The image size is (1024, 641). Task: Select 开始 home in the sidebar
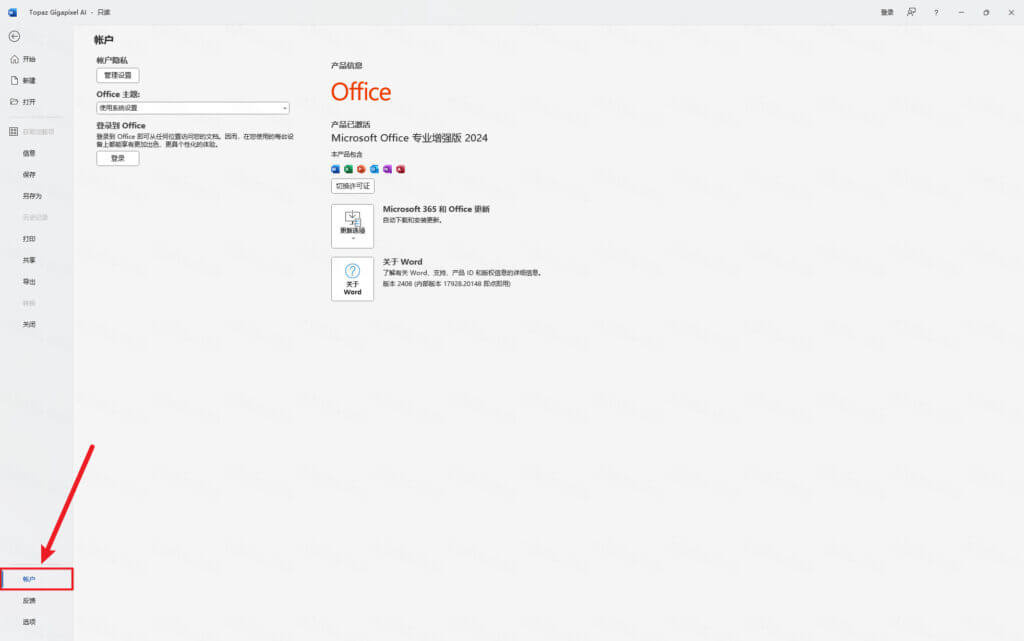coord(29,59)
